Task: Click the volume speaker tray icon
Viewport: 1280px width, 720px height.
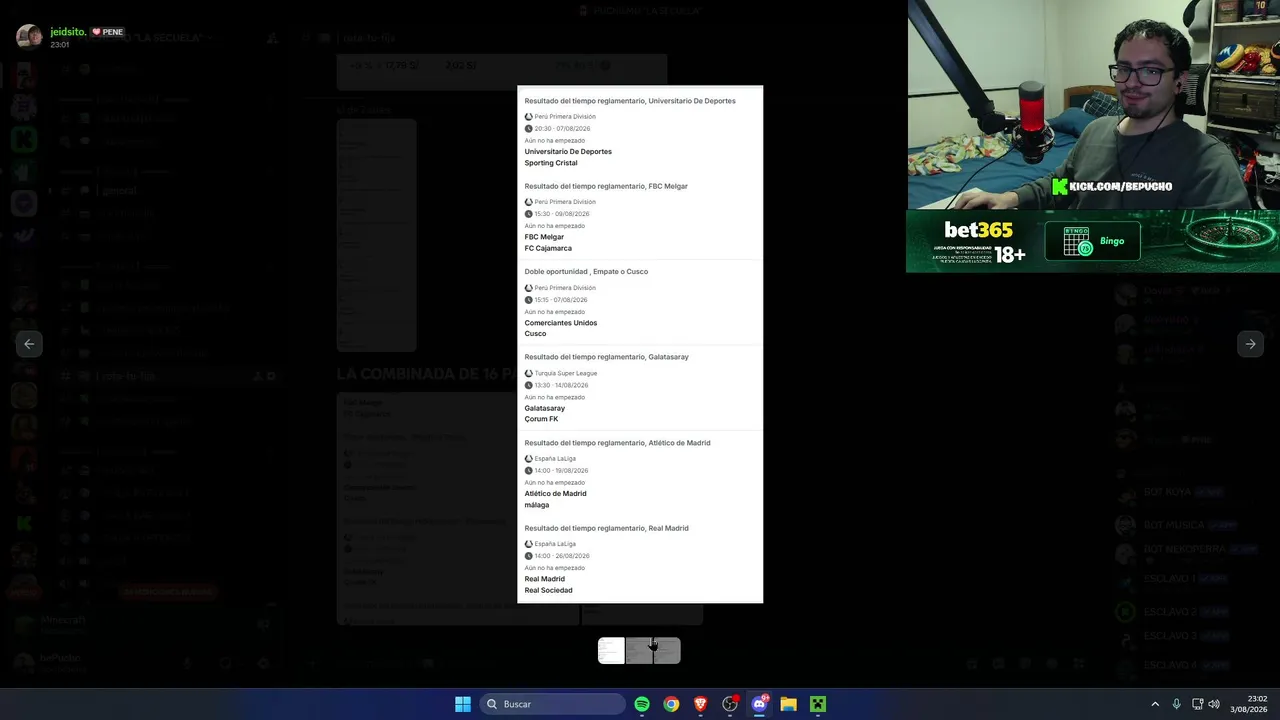Action: [1214, 704]
